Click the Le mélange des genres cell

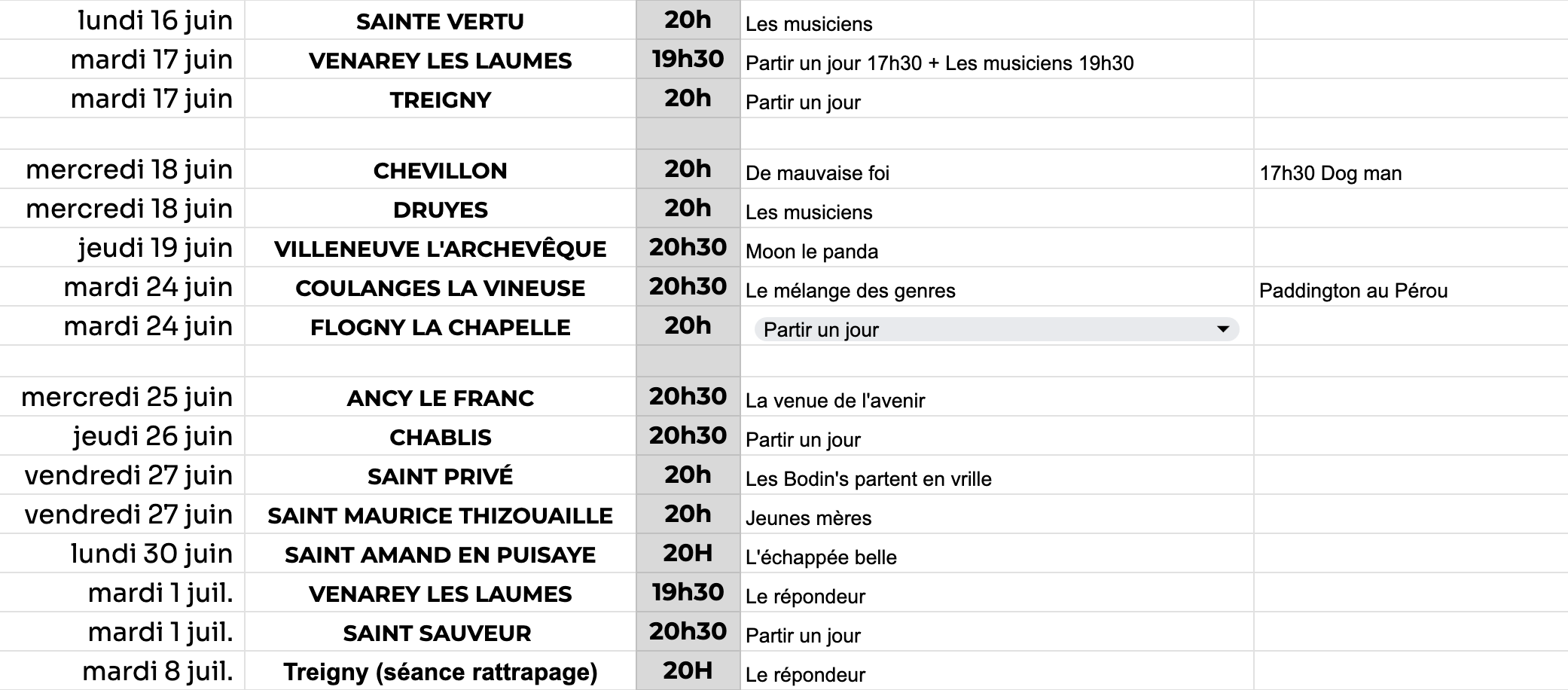pos(997,287)
